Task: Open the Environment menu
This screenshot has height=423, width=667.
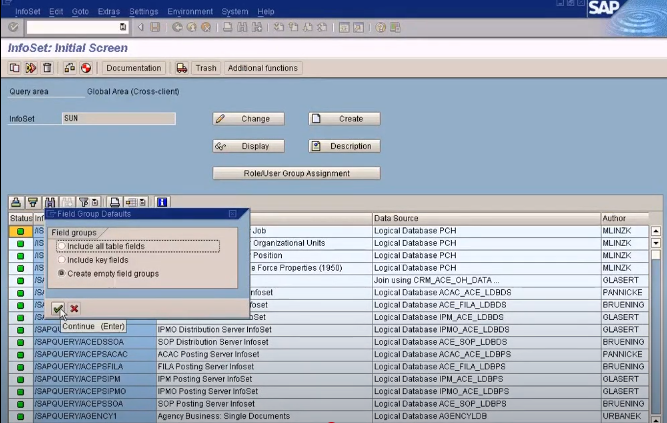Action: [190, 11]
